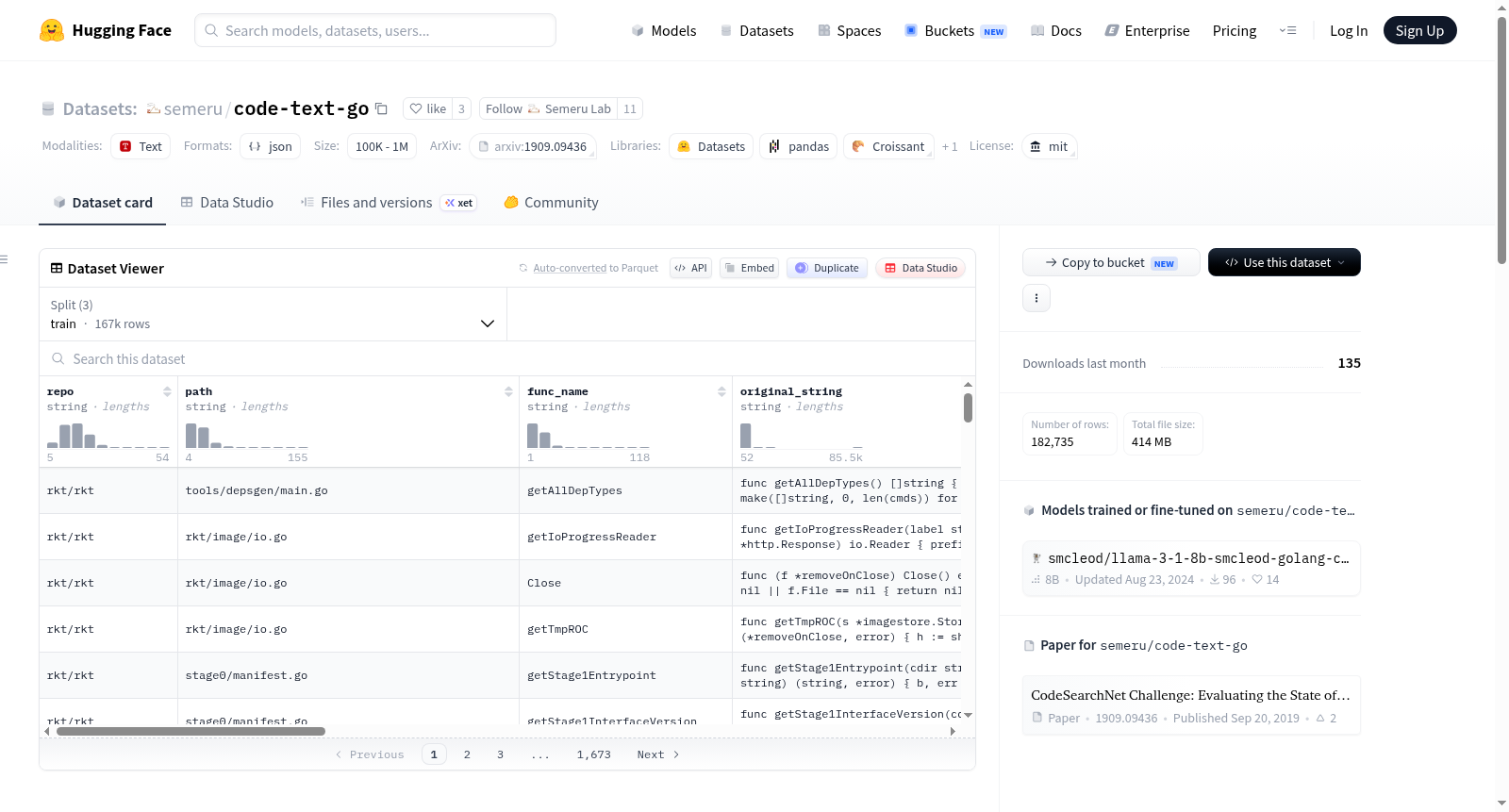Open the Files and versions tab
Screen dimensions: 1509x812
[x=389, y=203]
